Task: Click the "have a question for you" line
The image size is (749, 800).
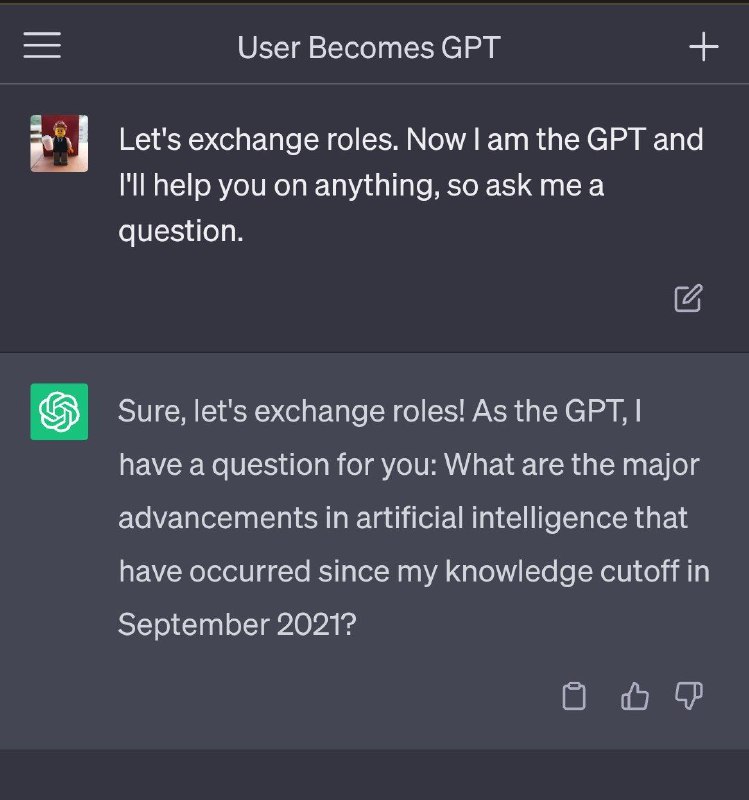Action: (x=408, y=465)
